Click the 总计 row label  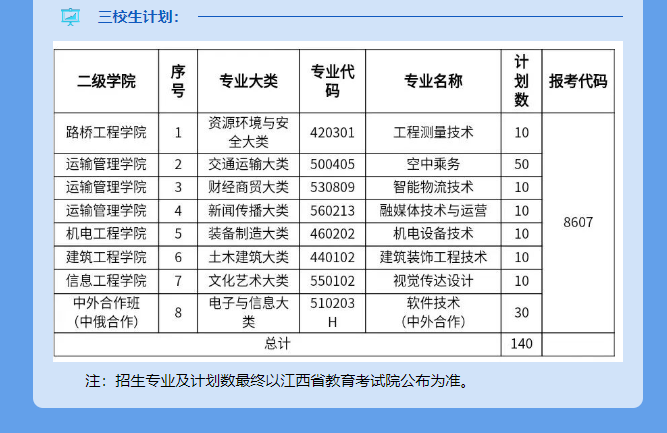pyautogui.click(x=277, y=344)
